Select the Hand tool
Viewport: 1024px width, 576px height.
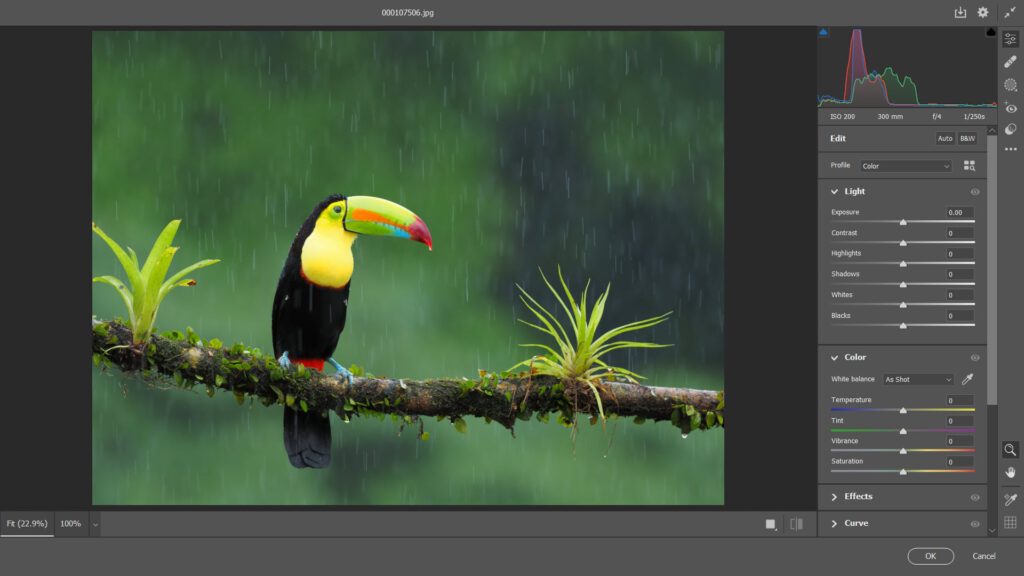pyautogui.click(x=1010, y=472)
